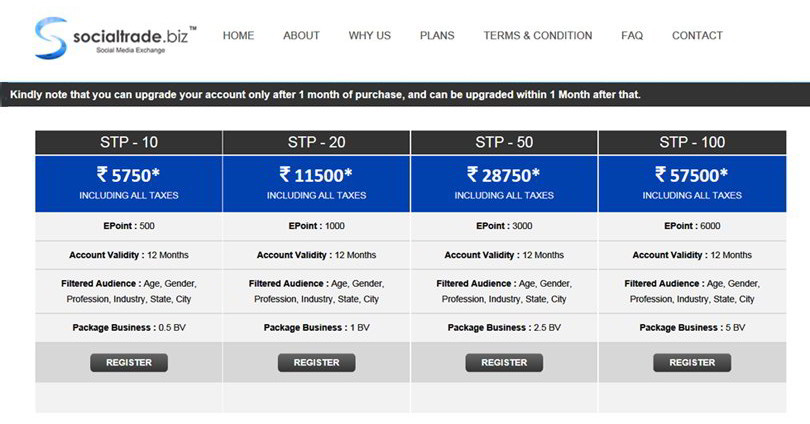Register for the STP - 10 plan

click(129, 362)
